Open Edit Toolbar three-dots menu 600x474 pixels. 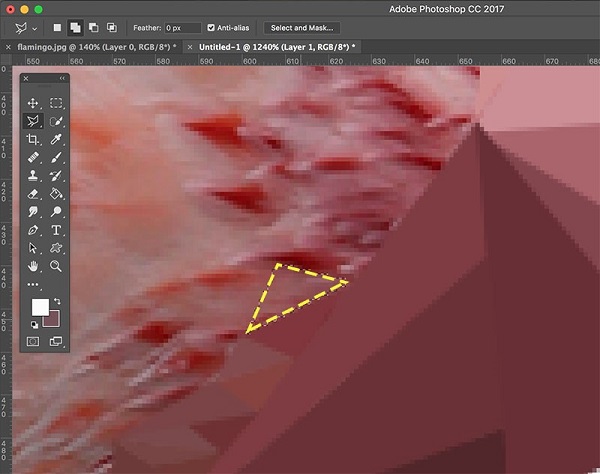33,284
